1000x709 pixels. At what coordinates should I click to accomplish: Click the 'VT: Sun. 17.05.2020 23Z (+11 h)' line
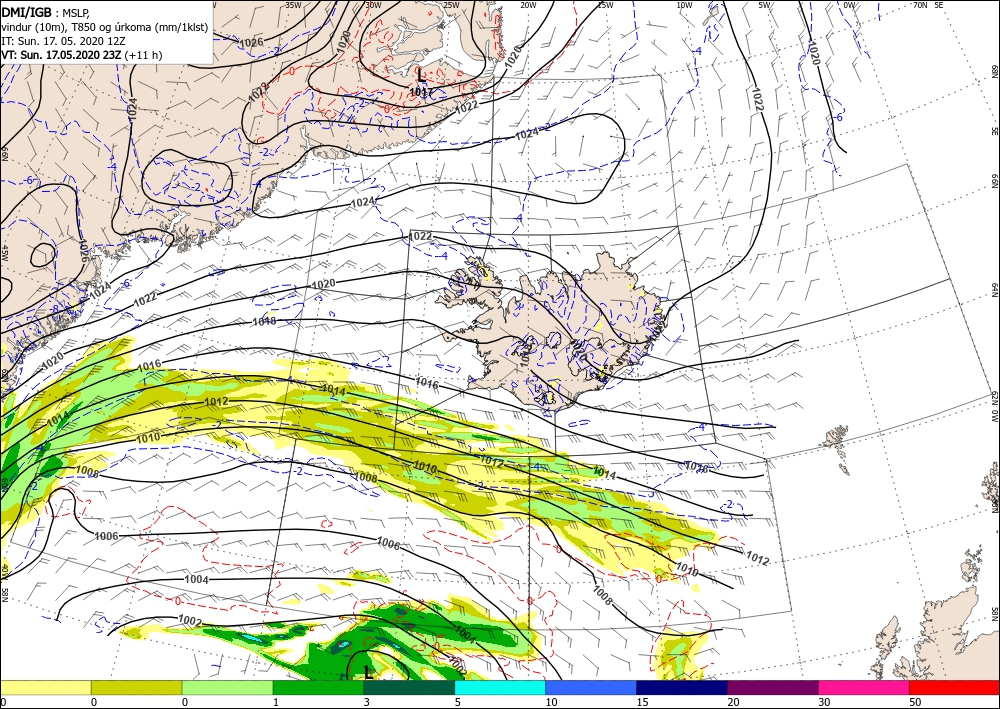pos(82,55)
